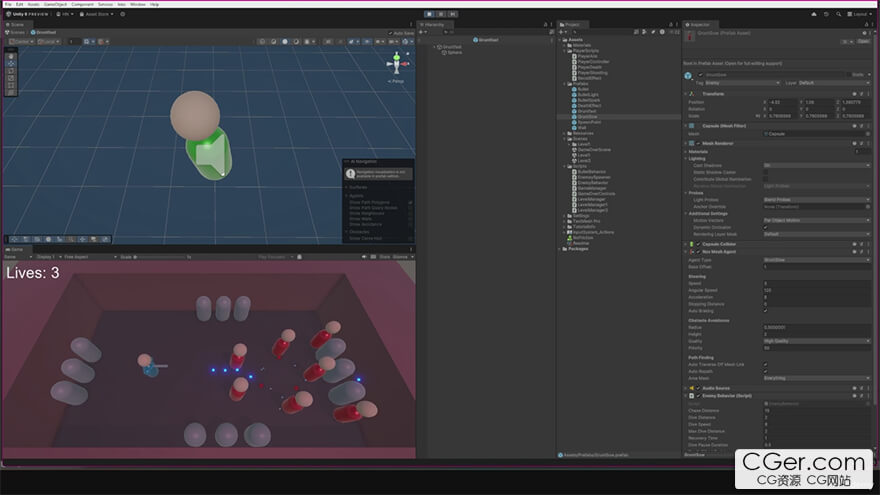Click the Pause button in the top toolbar
Viewport: 880px width, 495px height.
pyautogui.click(x=441, y=14)
